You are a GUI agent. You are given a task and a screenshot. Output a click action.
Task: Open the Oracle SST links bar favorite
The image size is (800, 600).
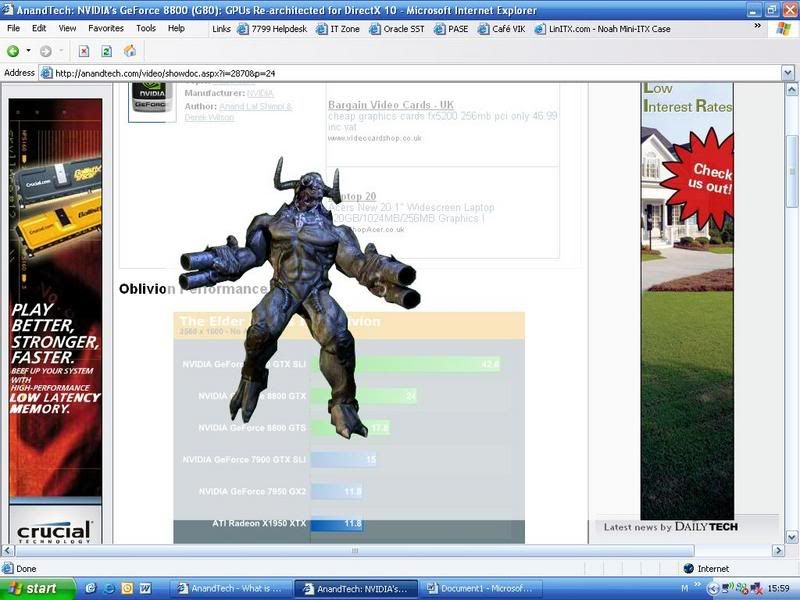[397, 29]
